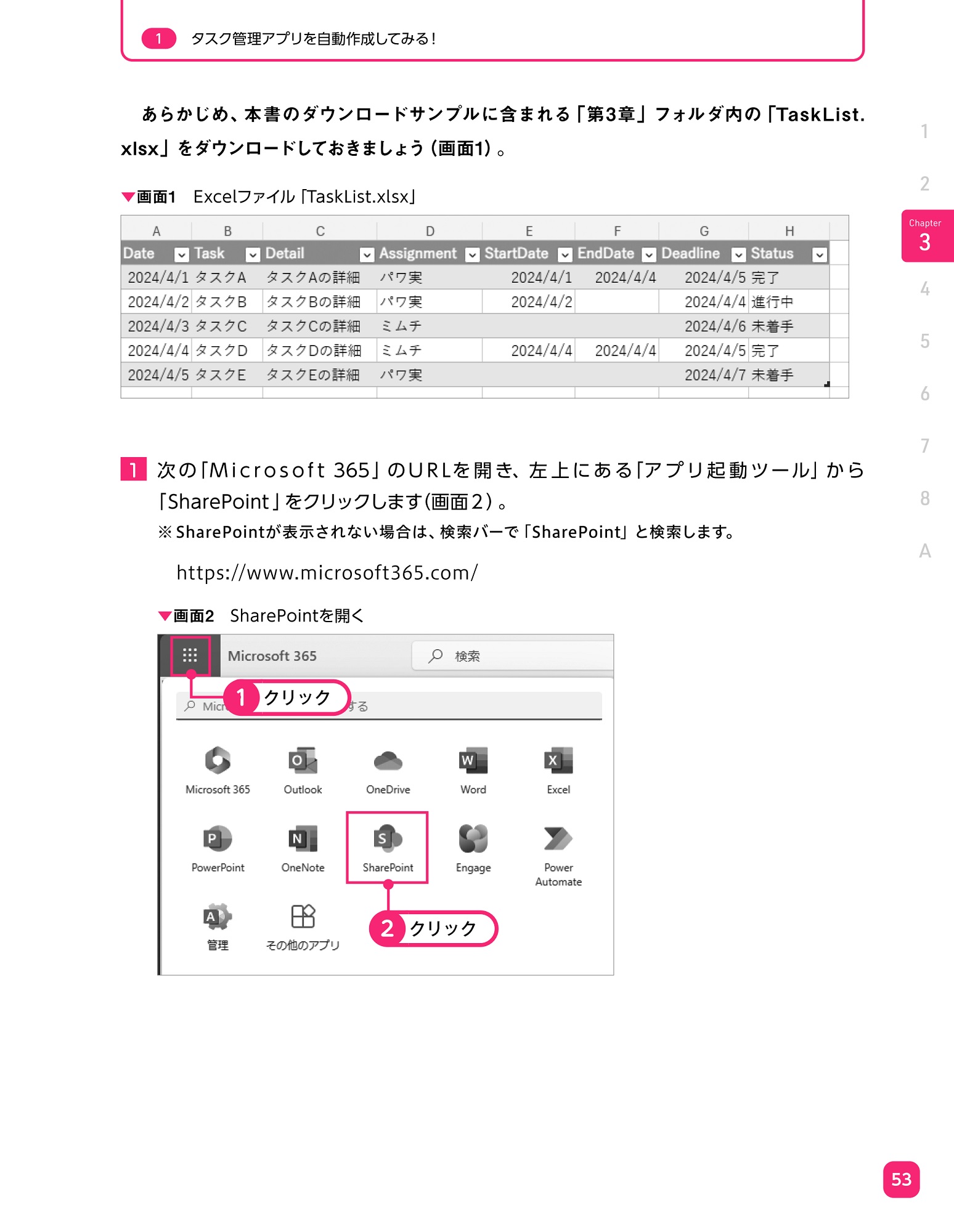Open the EndDate column filter dropdown
Viewport: 954px width, 1232px height.
(x=648, y=254)
